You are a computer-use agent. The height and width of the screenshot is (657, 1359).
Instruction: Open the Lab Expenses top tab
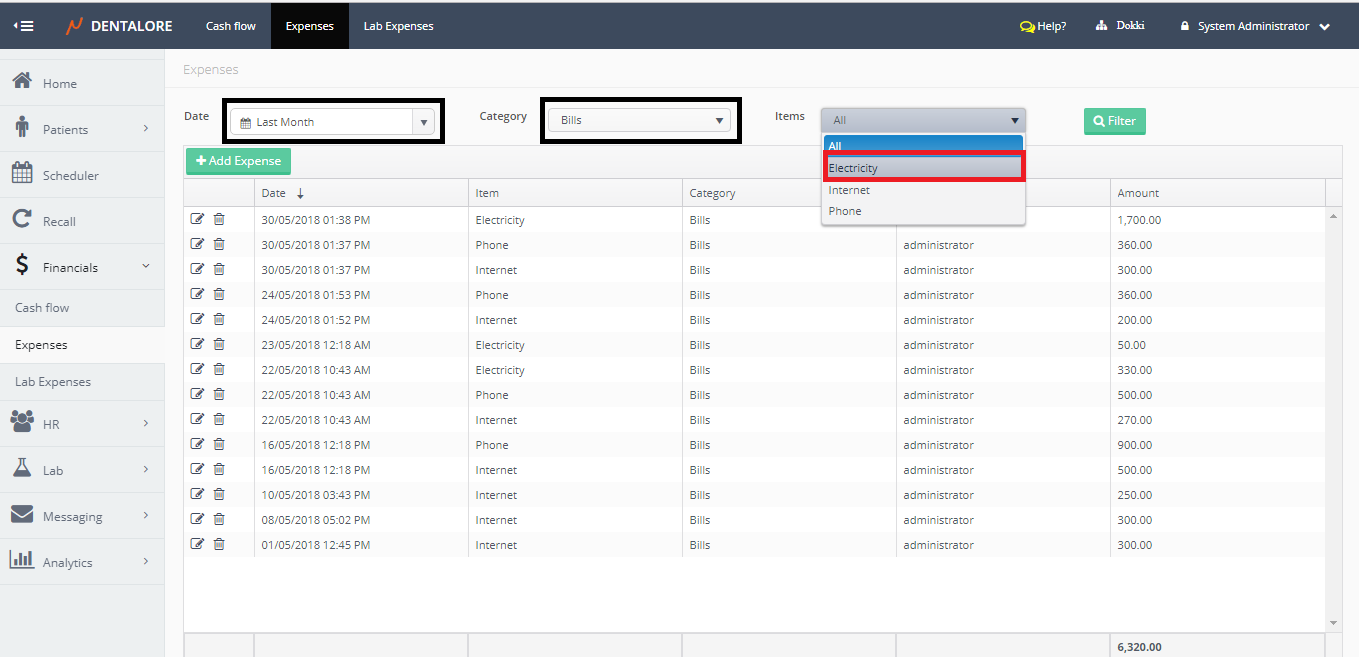coord(398,26)
